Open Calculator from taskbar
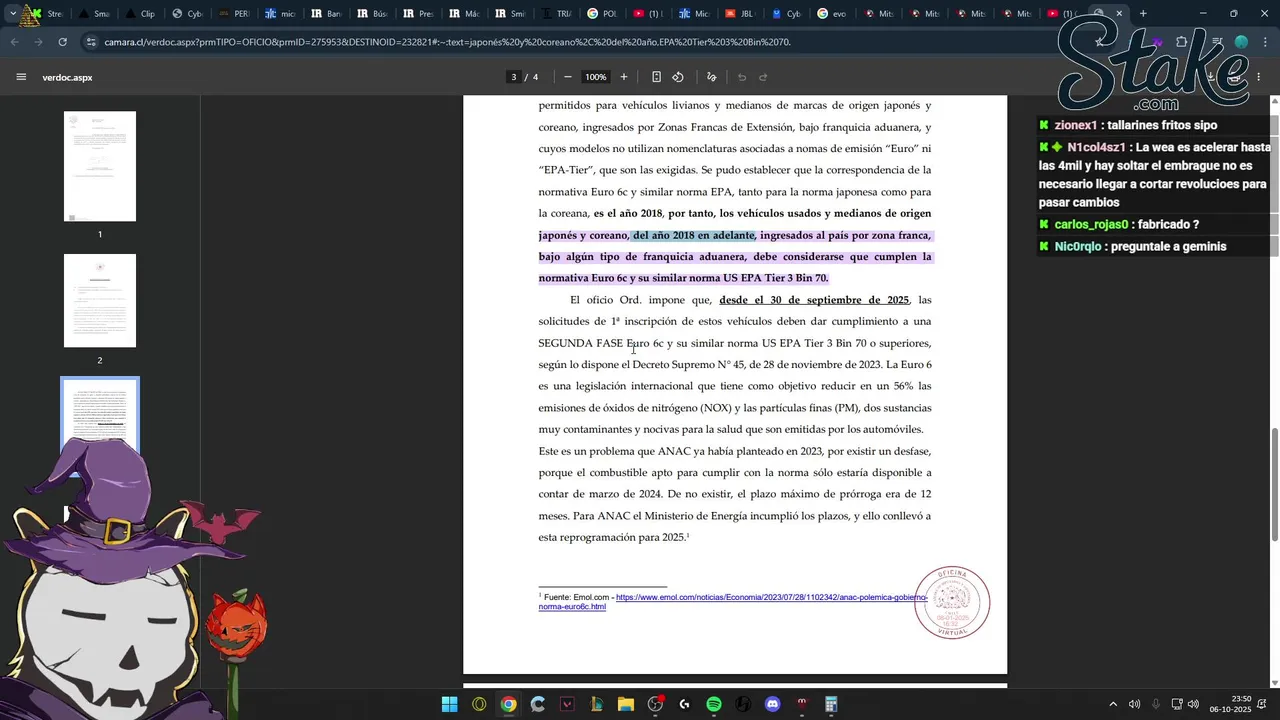The height and width of the screenshot is (720, 1280). (831, 704)
